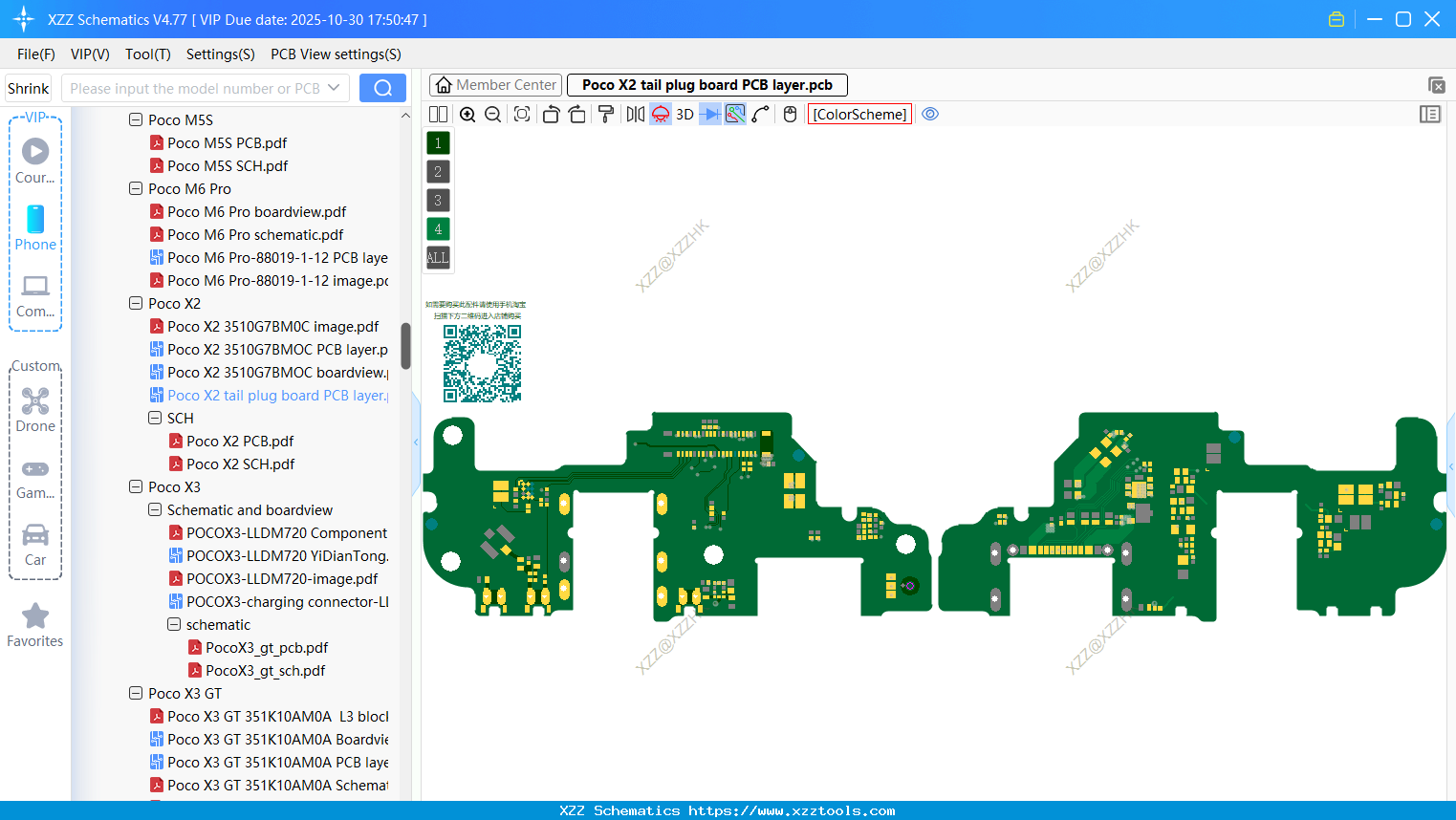Open the Poco X2 SCH.pdf file
This screenshot has width=1456, height=820.
coord(241,464)
